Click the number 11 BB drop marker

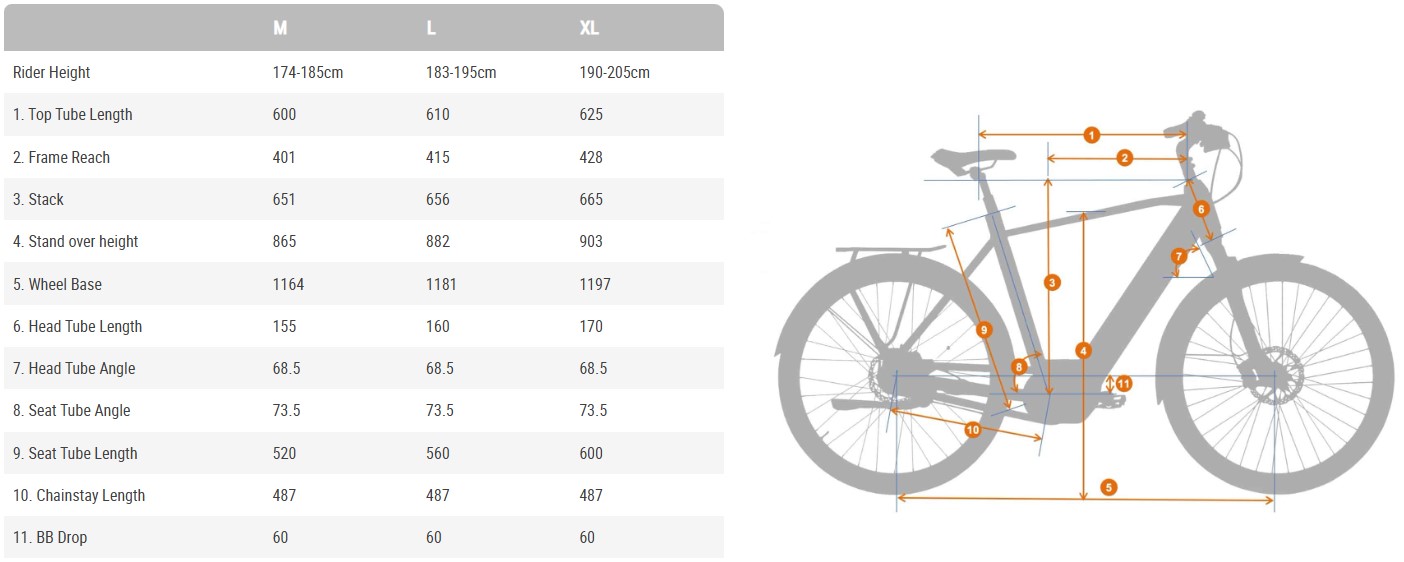click(1123, 383)
